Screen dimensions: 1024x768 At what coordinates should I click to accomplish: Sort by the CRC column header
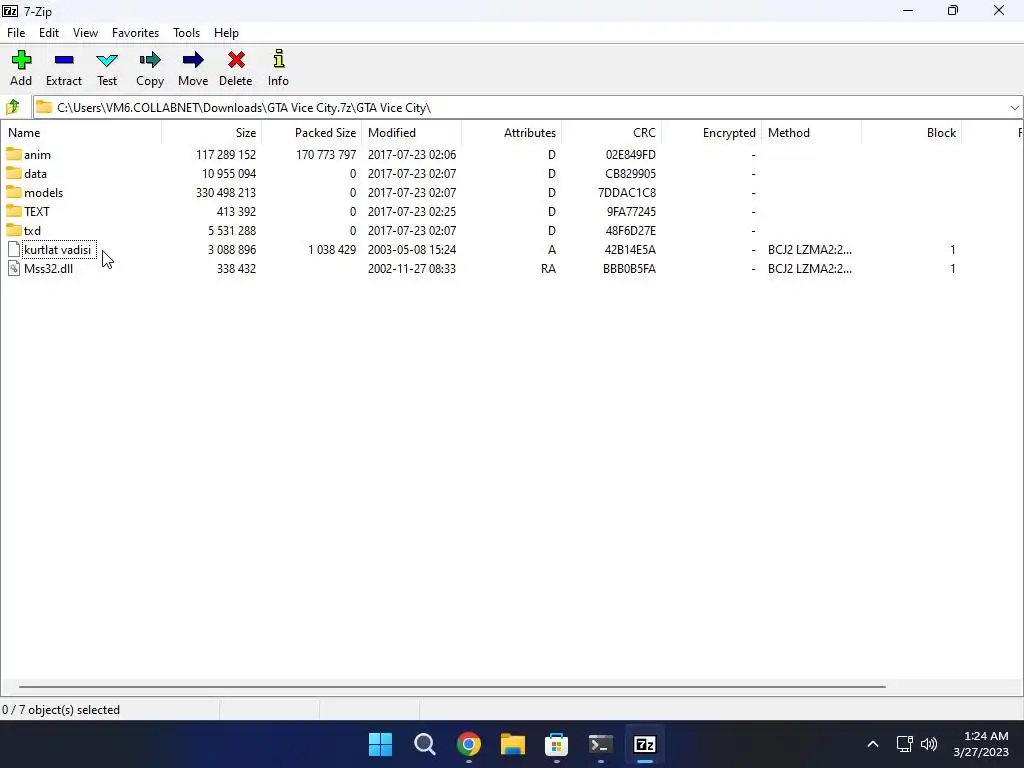pyautogui.click(x=611, y=133)
